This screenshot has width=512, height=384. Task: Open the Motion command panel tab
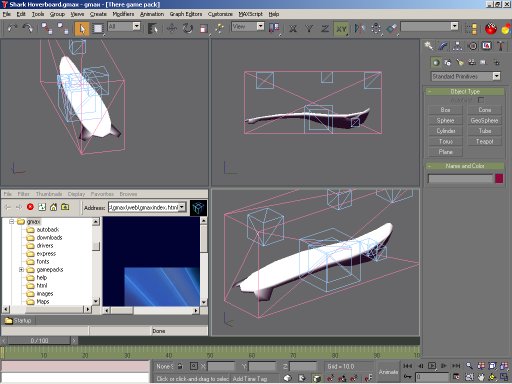point(472,46)
